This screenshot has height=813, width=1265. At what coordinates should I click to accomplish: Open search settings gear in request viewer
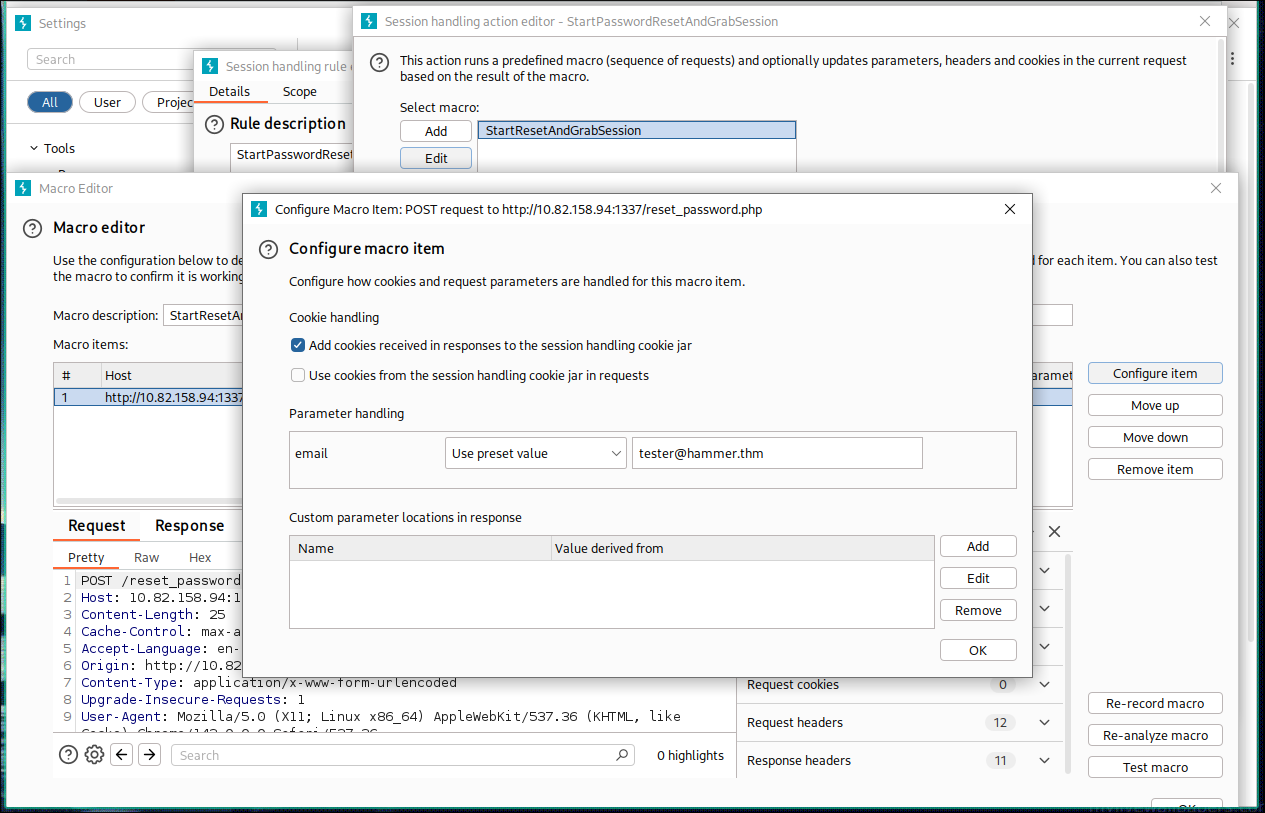(94, 755)
